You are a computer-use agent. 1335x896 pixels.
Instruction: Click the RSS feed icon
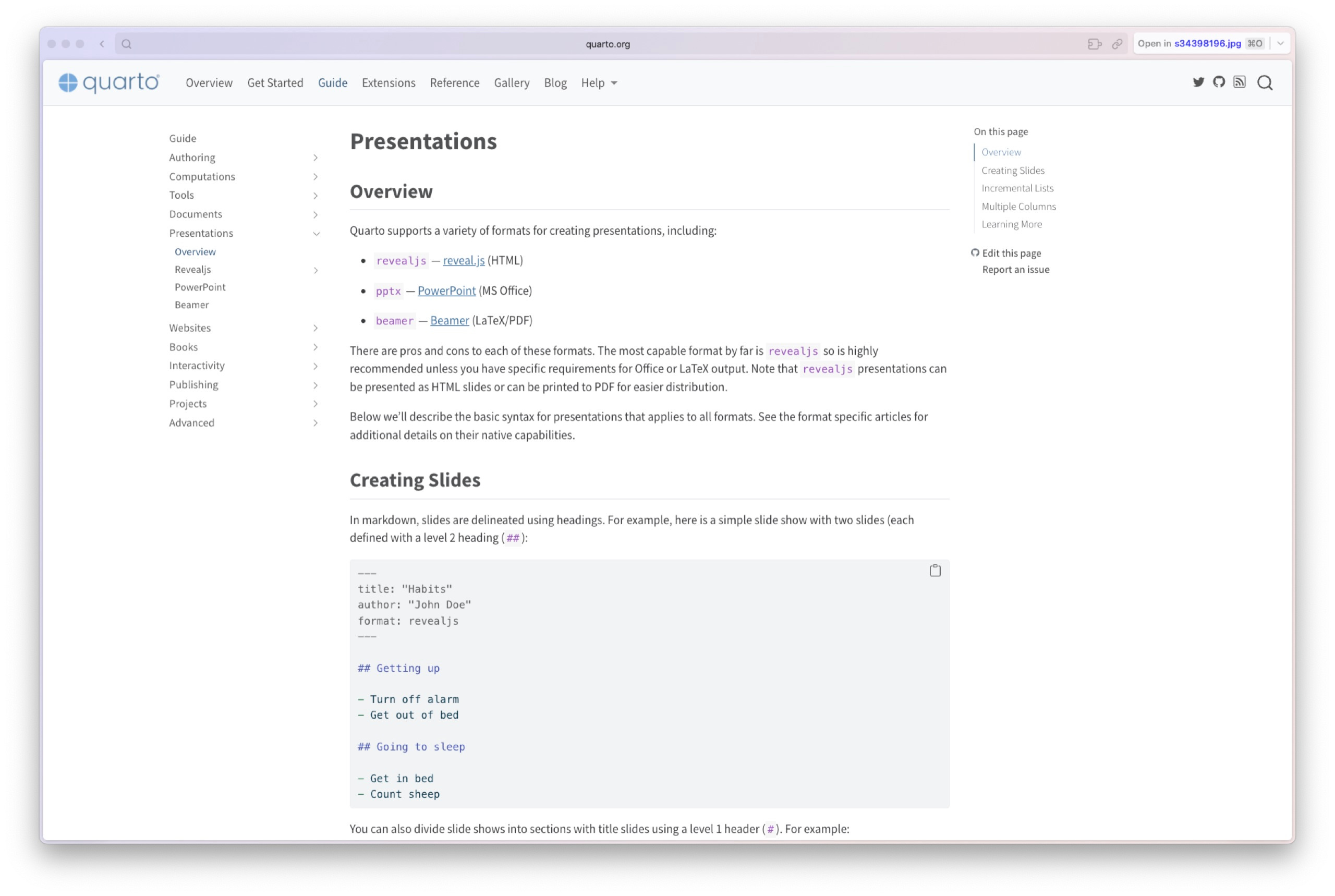click(1239, 82)
